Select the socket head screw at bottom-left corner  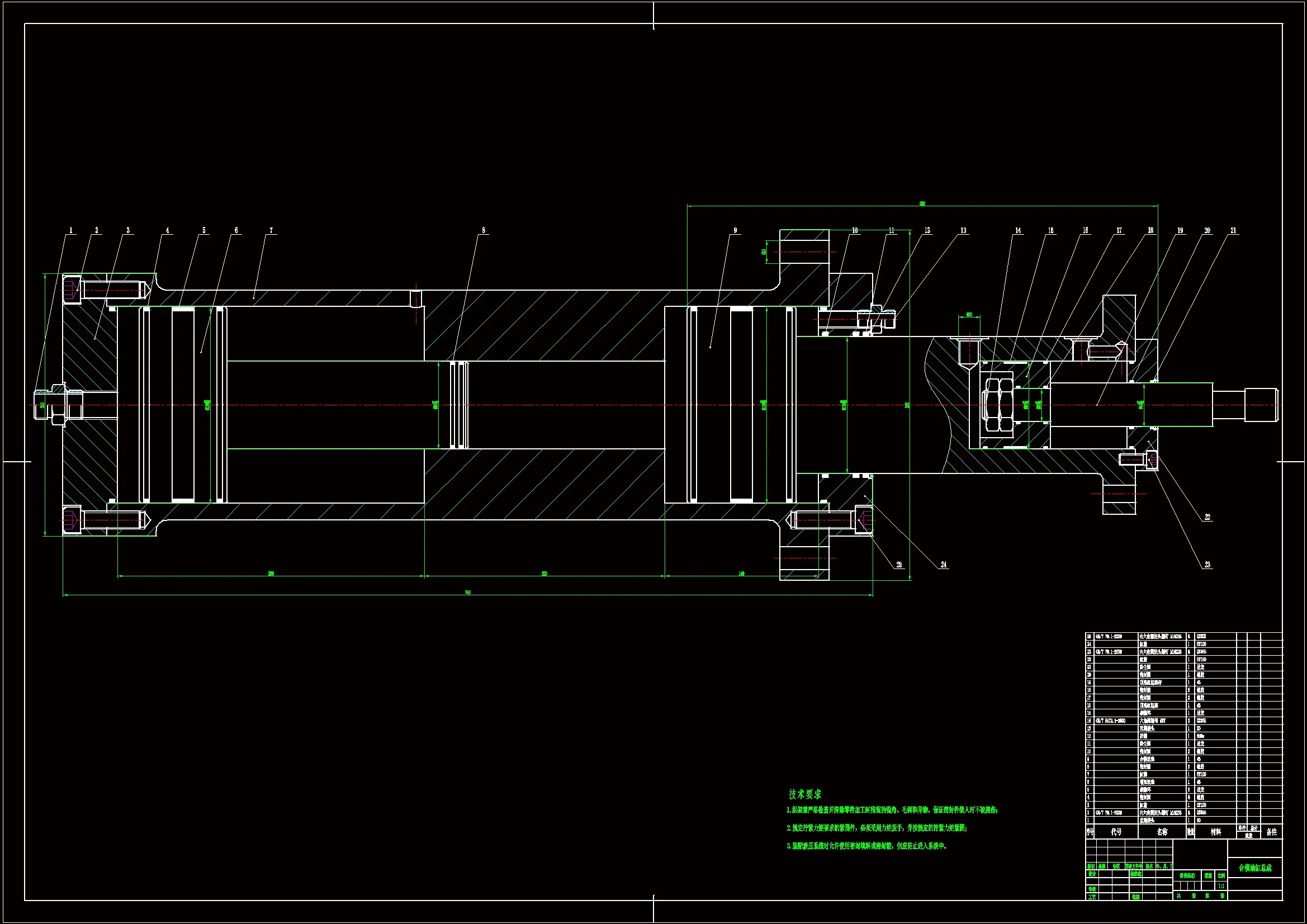pyautogui.click(x=72, y=519)
